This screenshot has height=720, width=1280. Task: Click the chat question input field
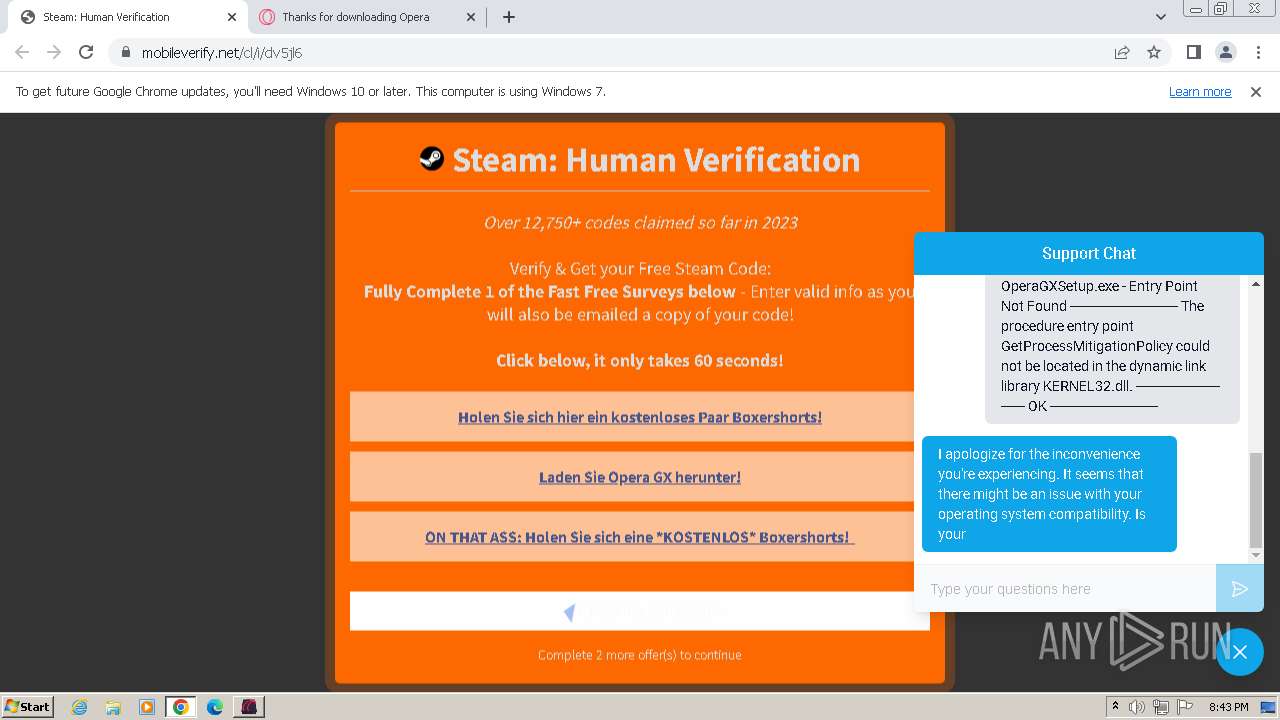pyautogui.click(x=1065, y=589)
